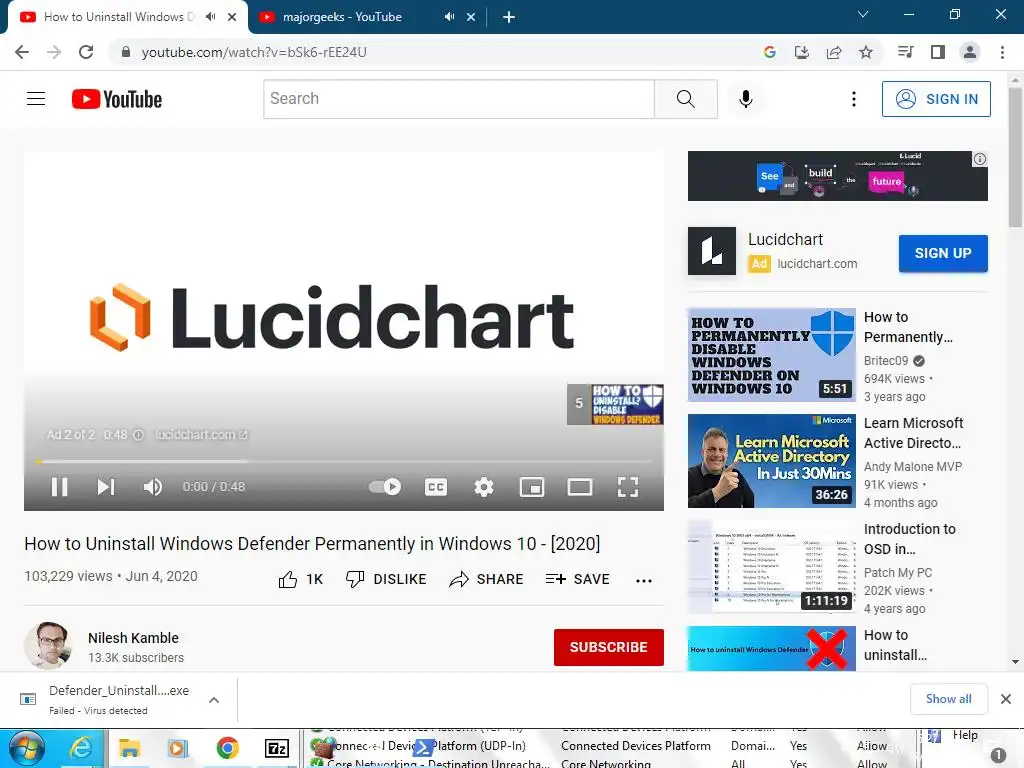1024x768 pixels.
Task: Open the Lucidchart ad logo
Action: point(712,251)
